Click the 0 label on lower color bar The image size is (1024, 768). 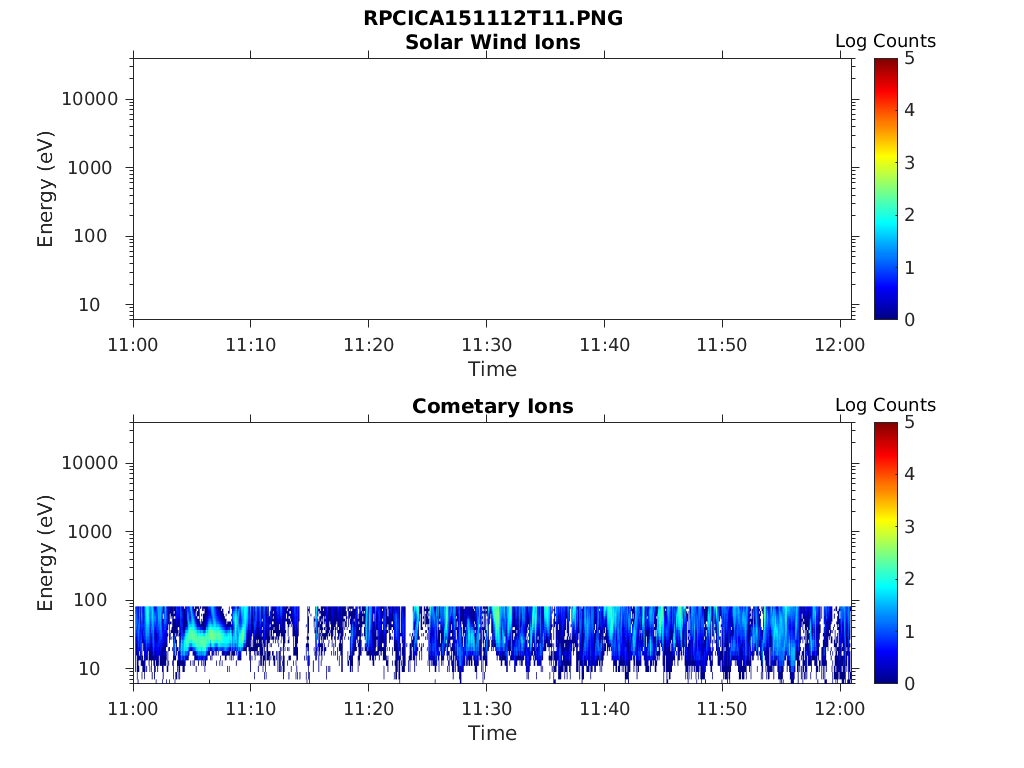[909, 684]
